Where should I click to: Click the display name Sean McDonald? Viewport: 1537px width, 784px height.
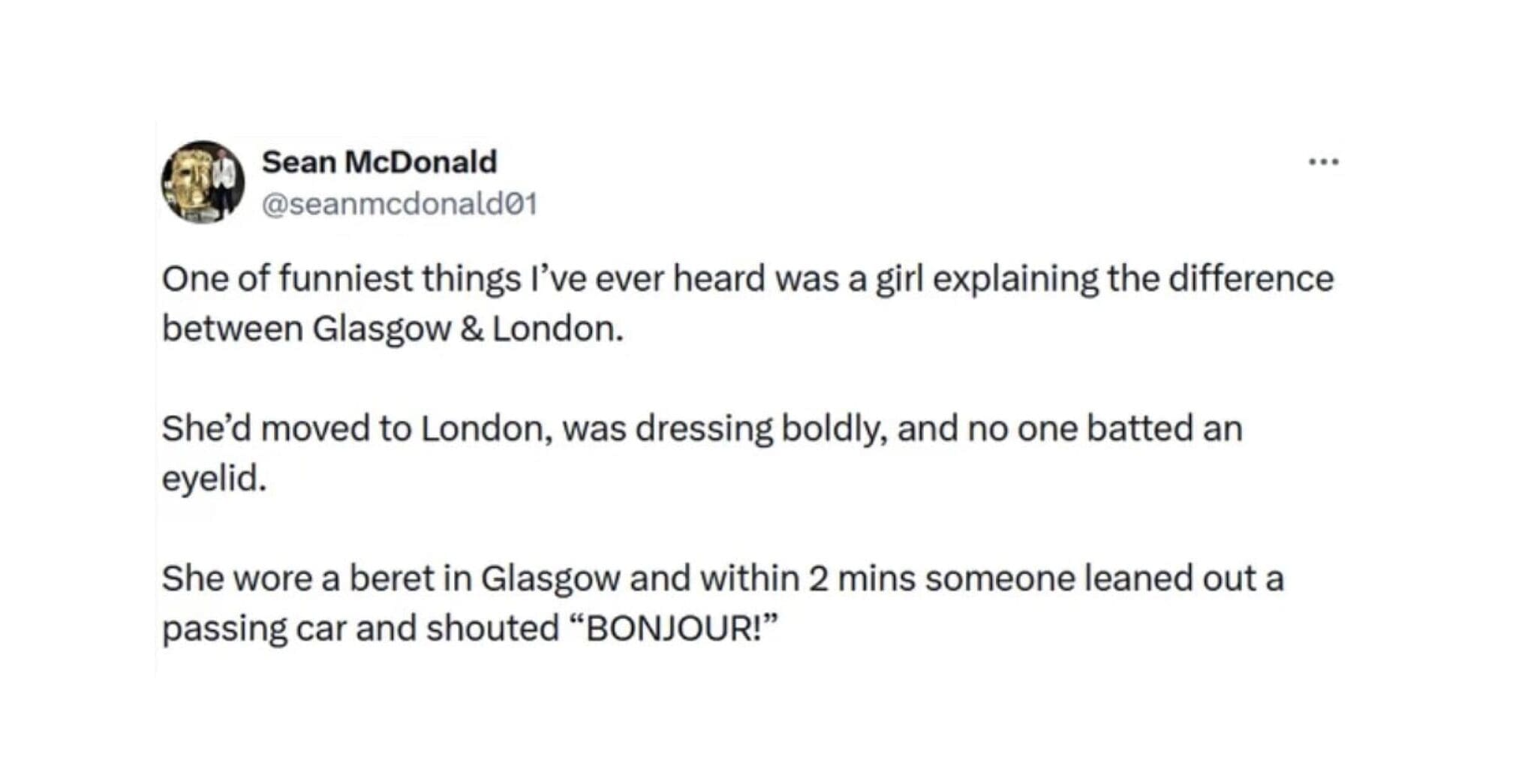pos(378,161)
